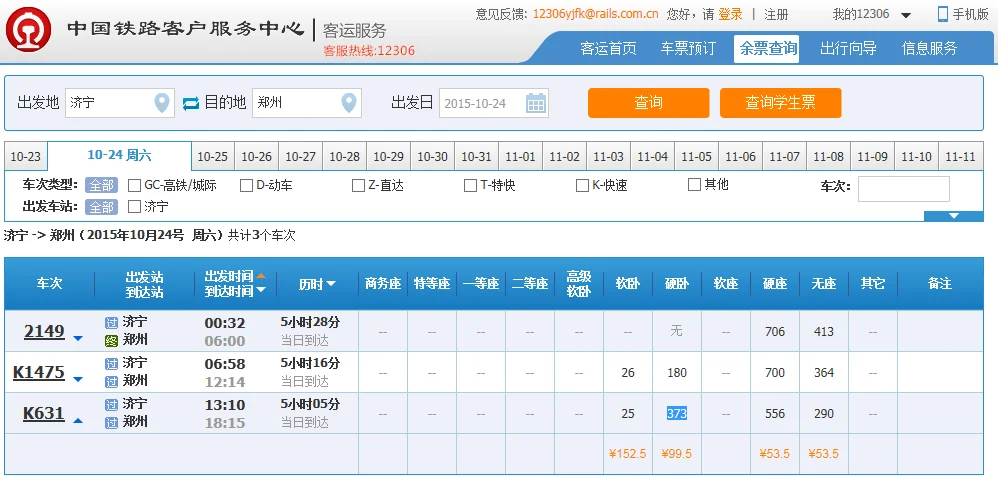Focus the 出发日 date input field
This screenshot has width=998, height=480.
(x=494, y=102)
